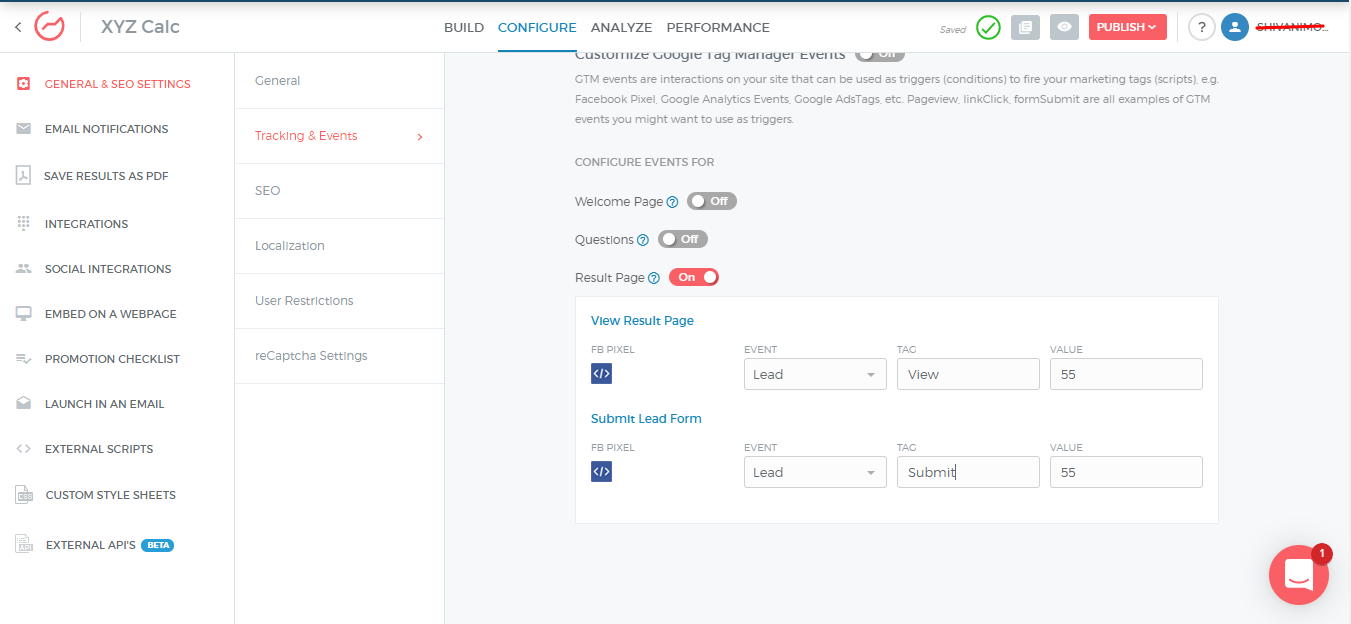Click the View Result Page heading

(x=642, y=321)
